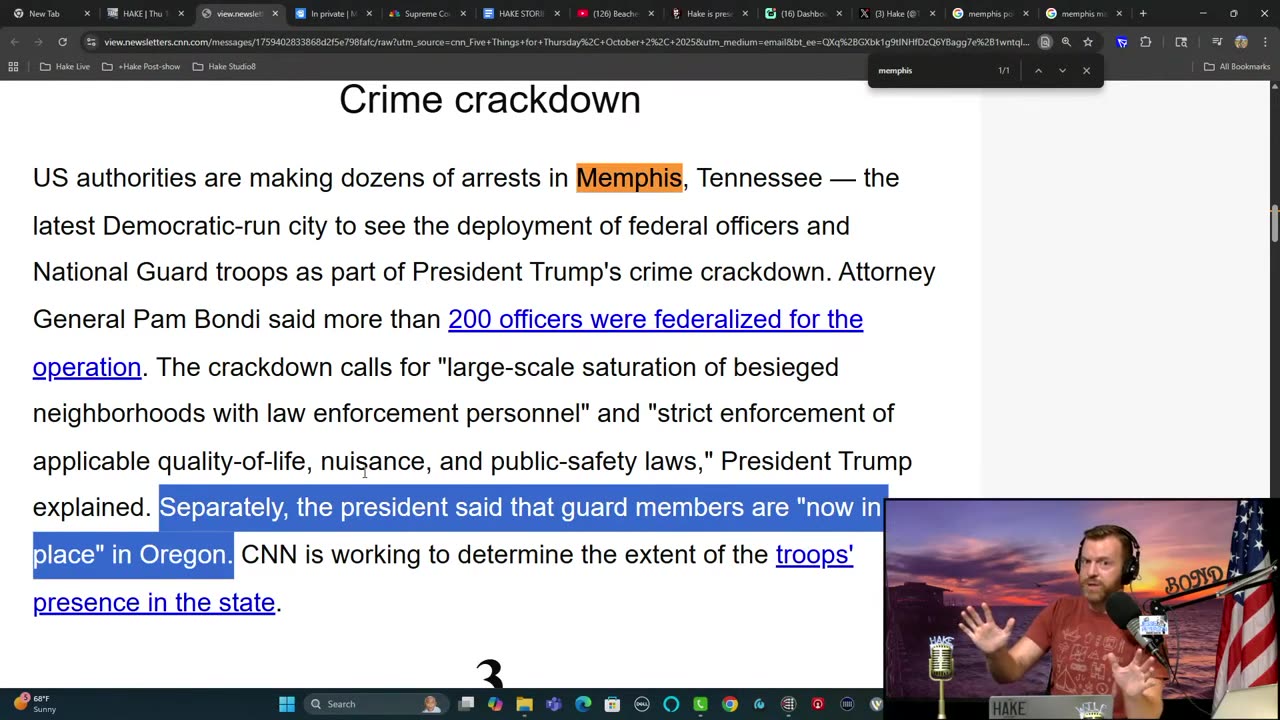Open the media controls icon
1280x720 pixels.
point(1217,42)
